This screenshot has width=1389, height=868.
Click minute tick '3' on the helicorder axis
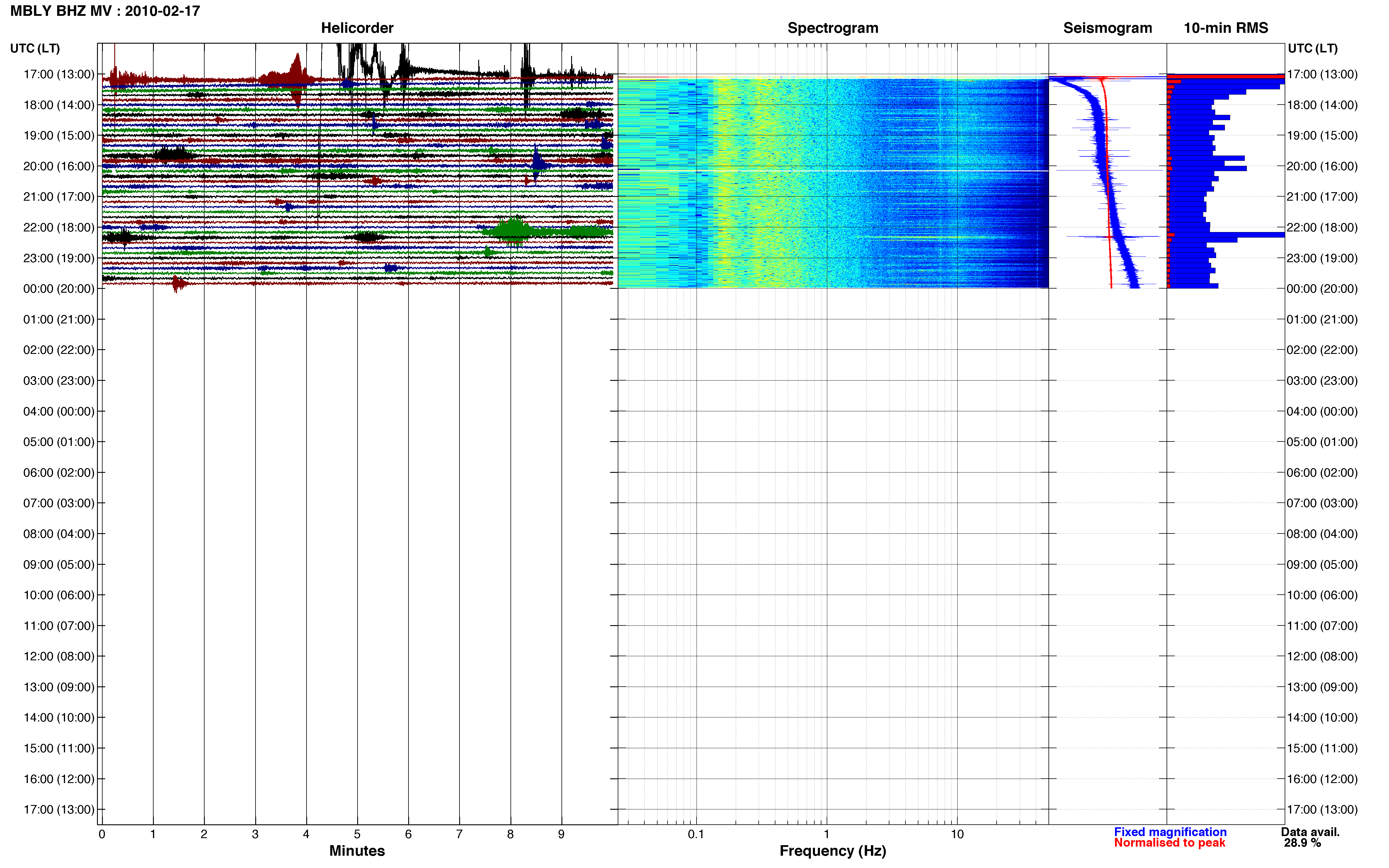(x=255, y=834)
